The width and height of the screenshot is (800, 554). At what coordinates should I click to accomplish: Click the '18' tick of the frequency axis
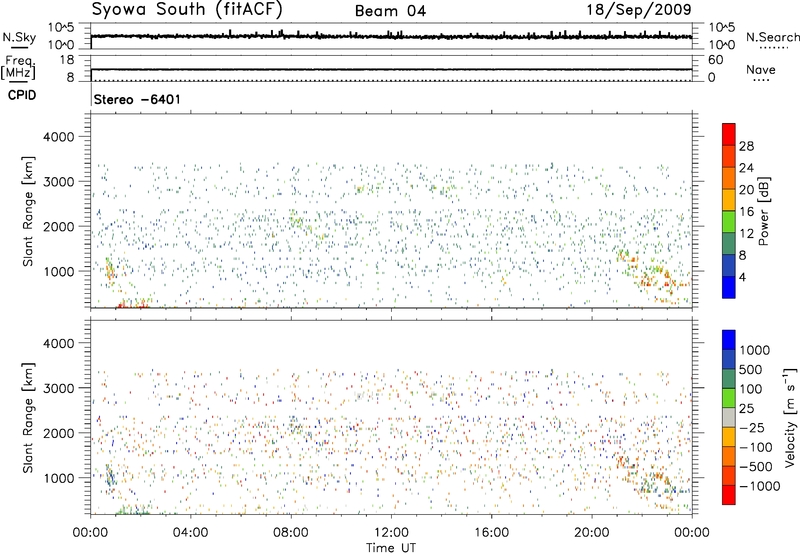tap(67, 60)
